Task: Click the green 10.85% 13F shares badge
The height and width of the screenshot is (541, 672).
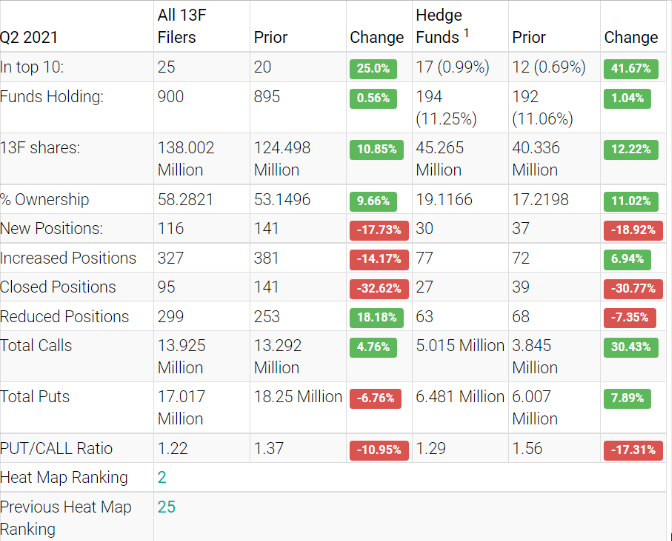Action: coord(378,149)
